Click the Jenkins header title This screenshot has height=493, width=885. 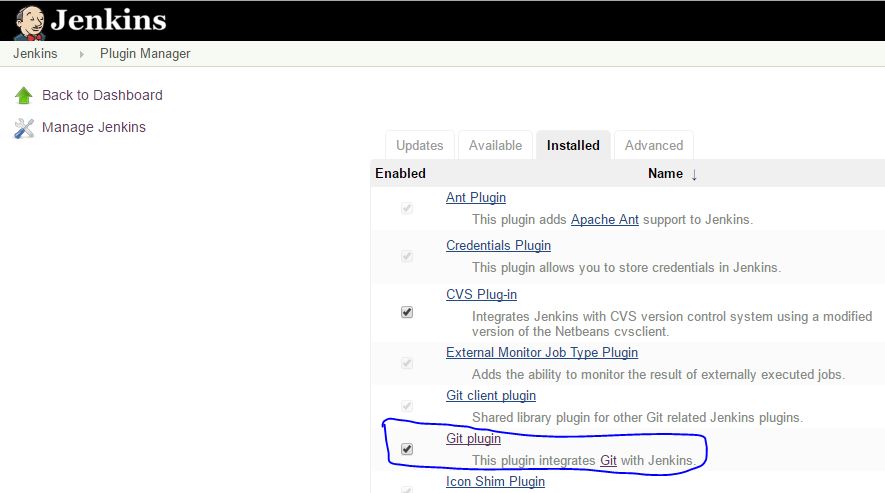coord(108,20)
